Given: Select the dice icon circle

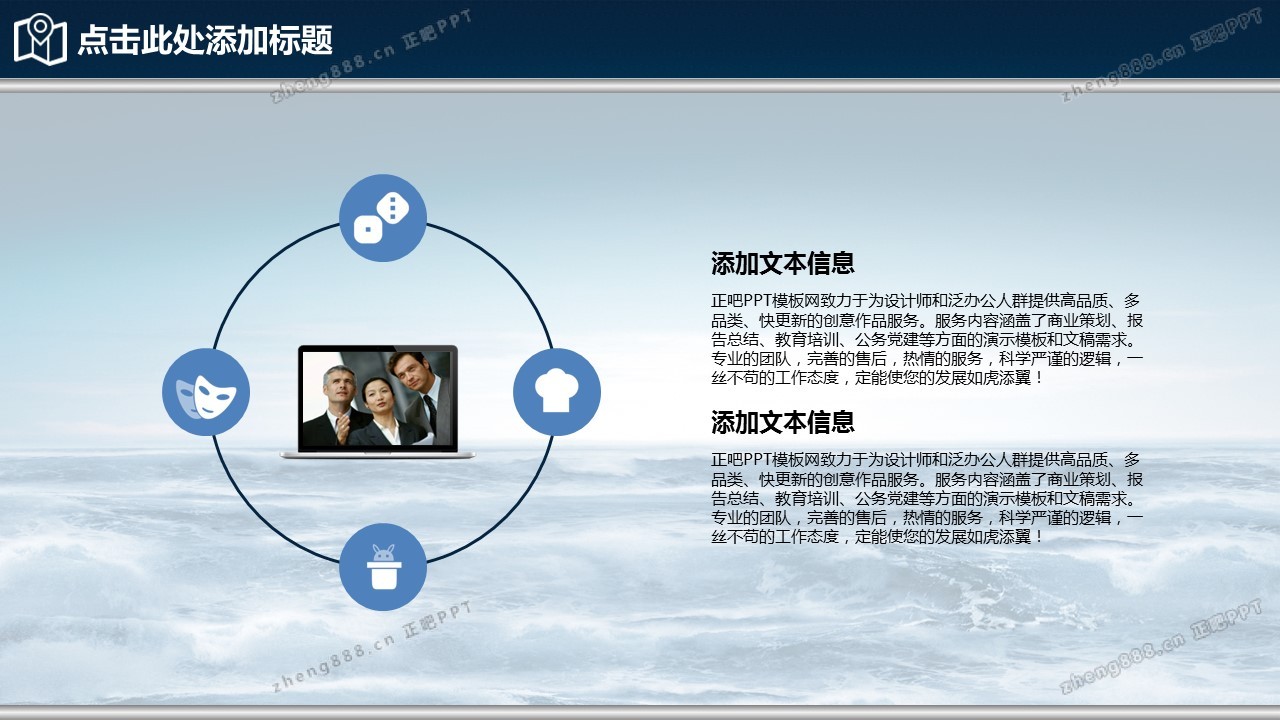Looking at the screenshot, I should pos(383,218).
